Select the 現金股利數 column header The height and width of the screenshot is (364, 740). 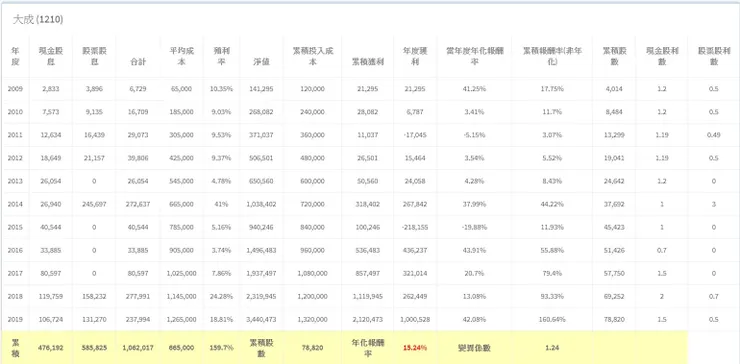point(662,57)
